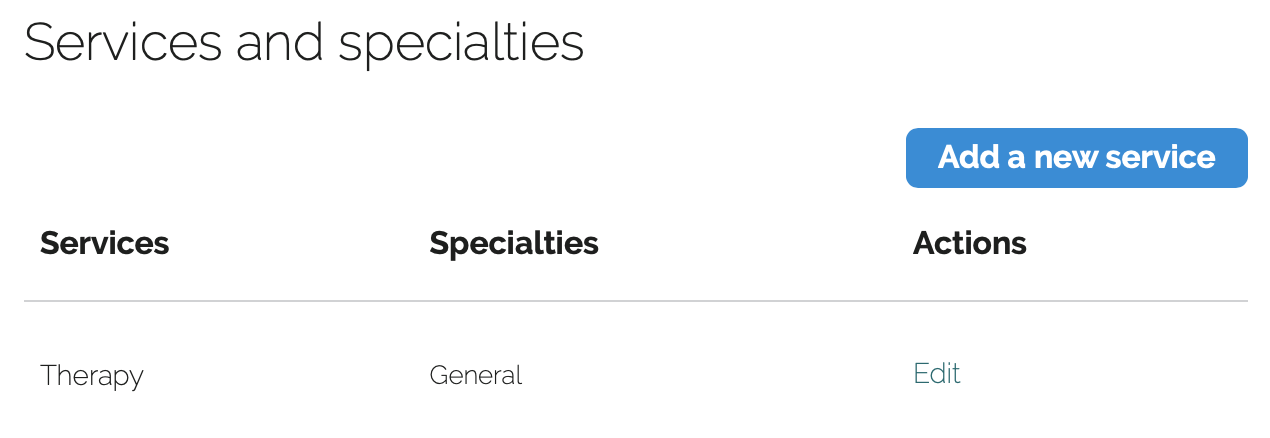Click the bold Actions table heading
The width and height of the screenshot is (1270, 438).
coord(969,243)
